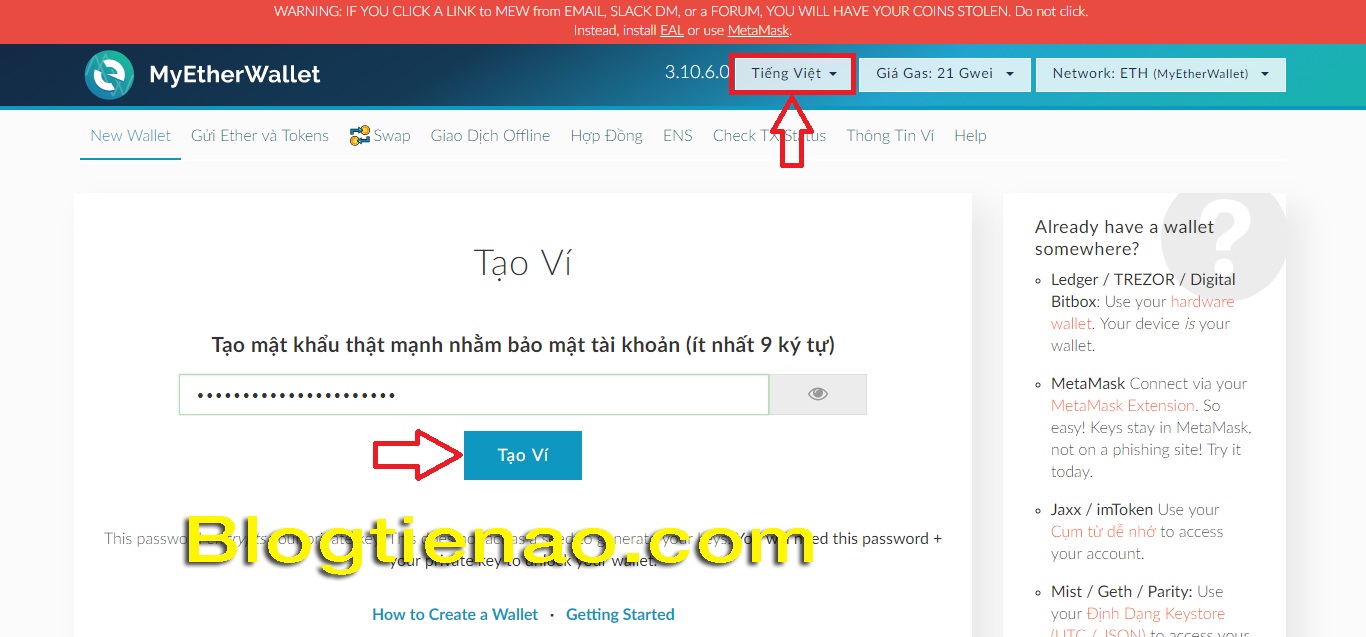Open the Tiếng Việt language dropdown
This screenshot has height=637, width=1366.
(793, 74)
